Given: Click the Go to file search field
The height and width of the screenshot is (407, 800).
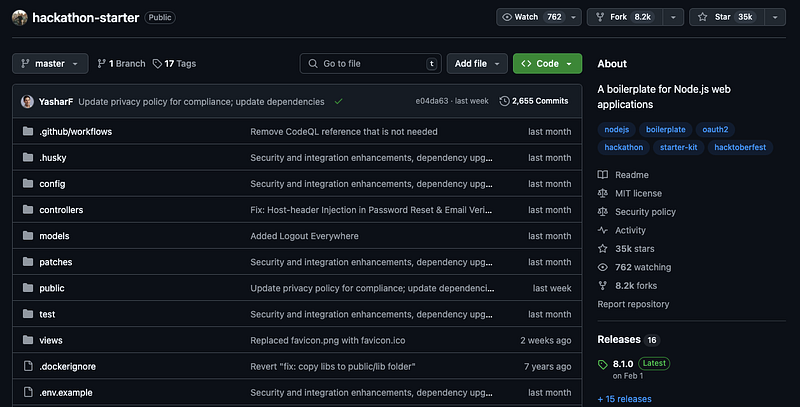Looking at the screenshot, I should pyautogui.click(x=370, y=64).
